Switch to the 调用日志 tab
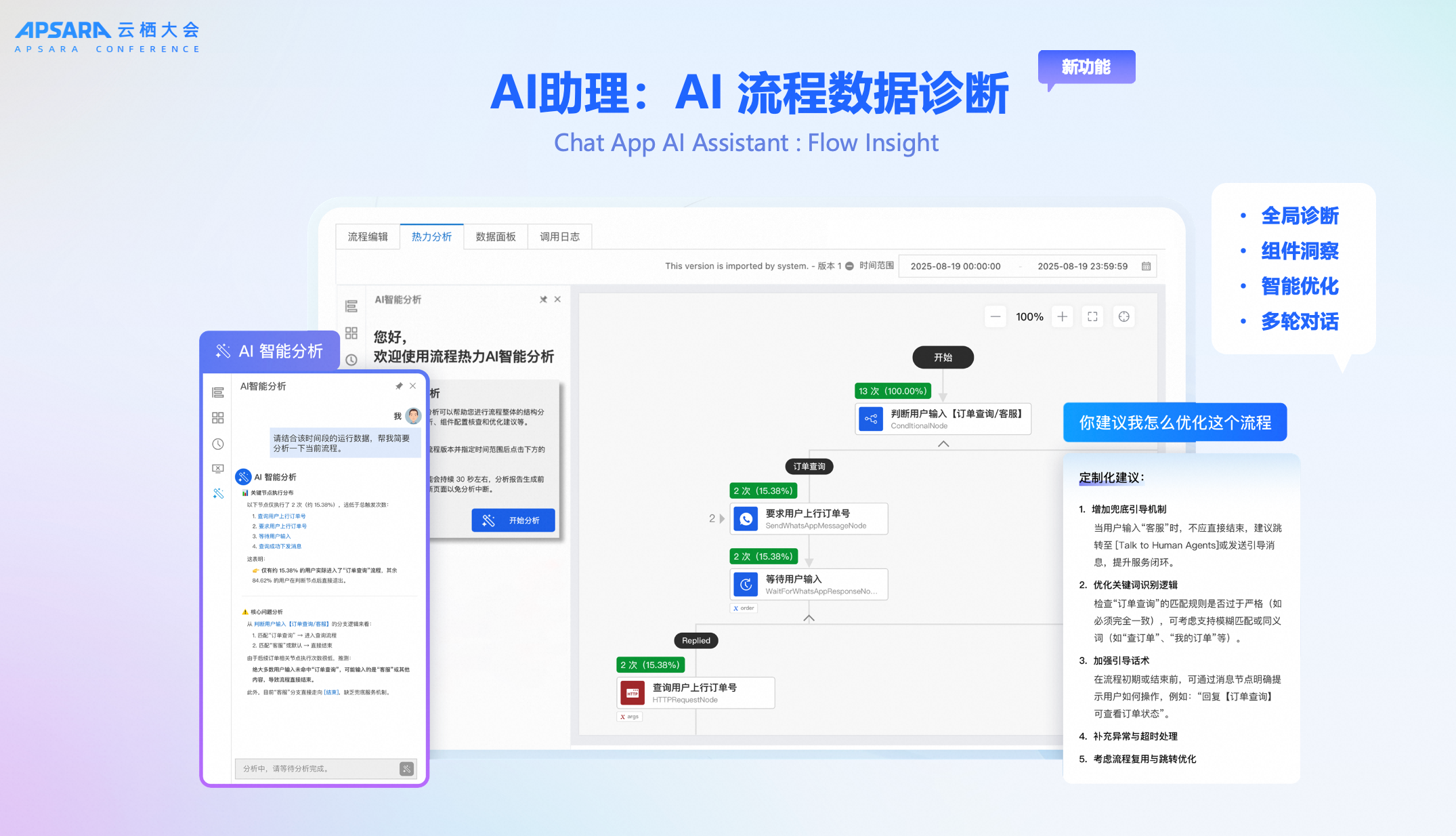Viewport: 1456px width, 836px height. tap(559, 236)
